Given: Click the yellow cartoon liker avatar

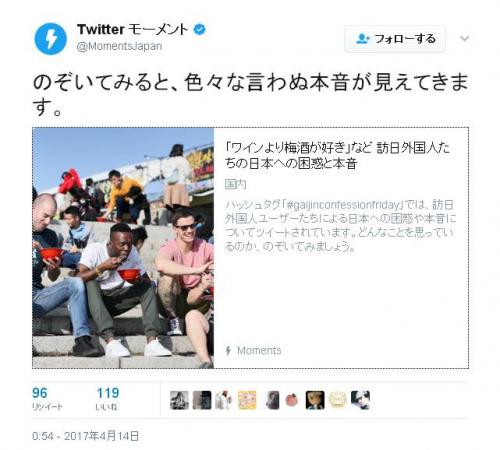Looking at the screenshot, I should [x=247, y=400].
